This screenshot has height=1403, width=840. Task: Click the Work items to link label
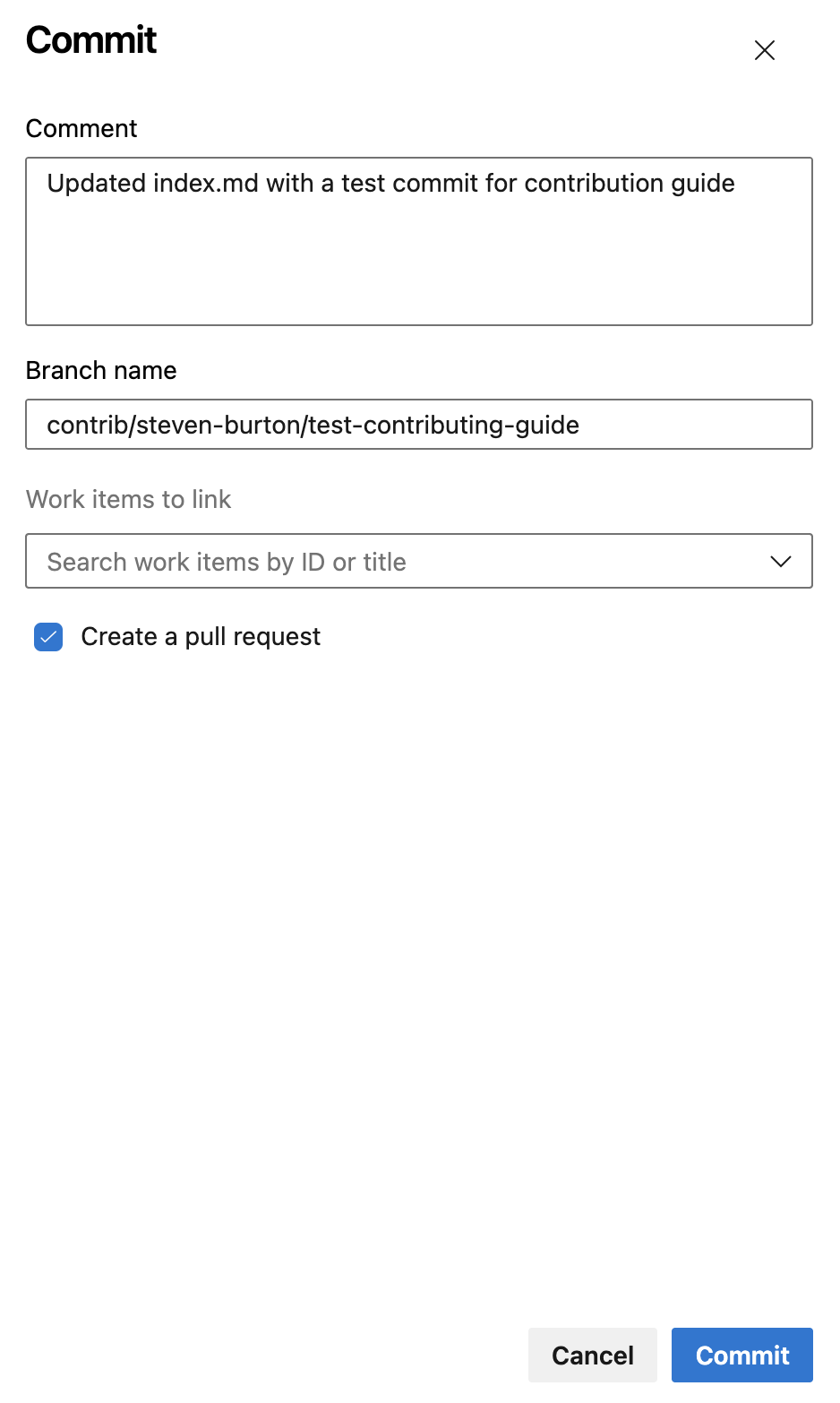(x=129, y=499)
